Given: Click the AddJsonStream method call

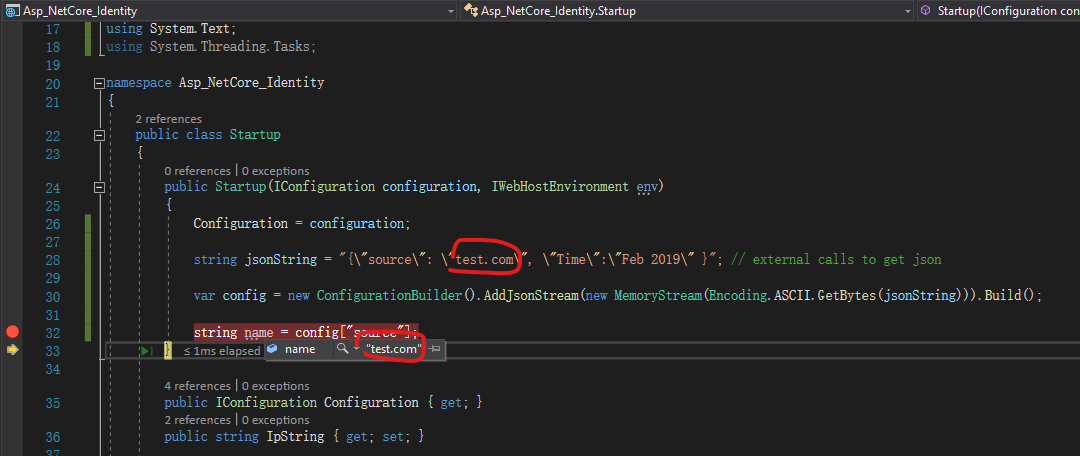Looking at the screenshot, I should (532, 296).
